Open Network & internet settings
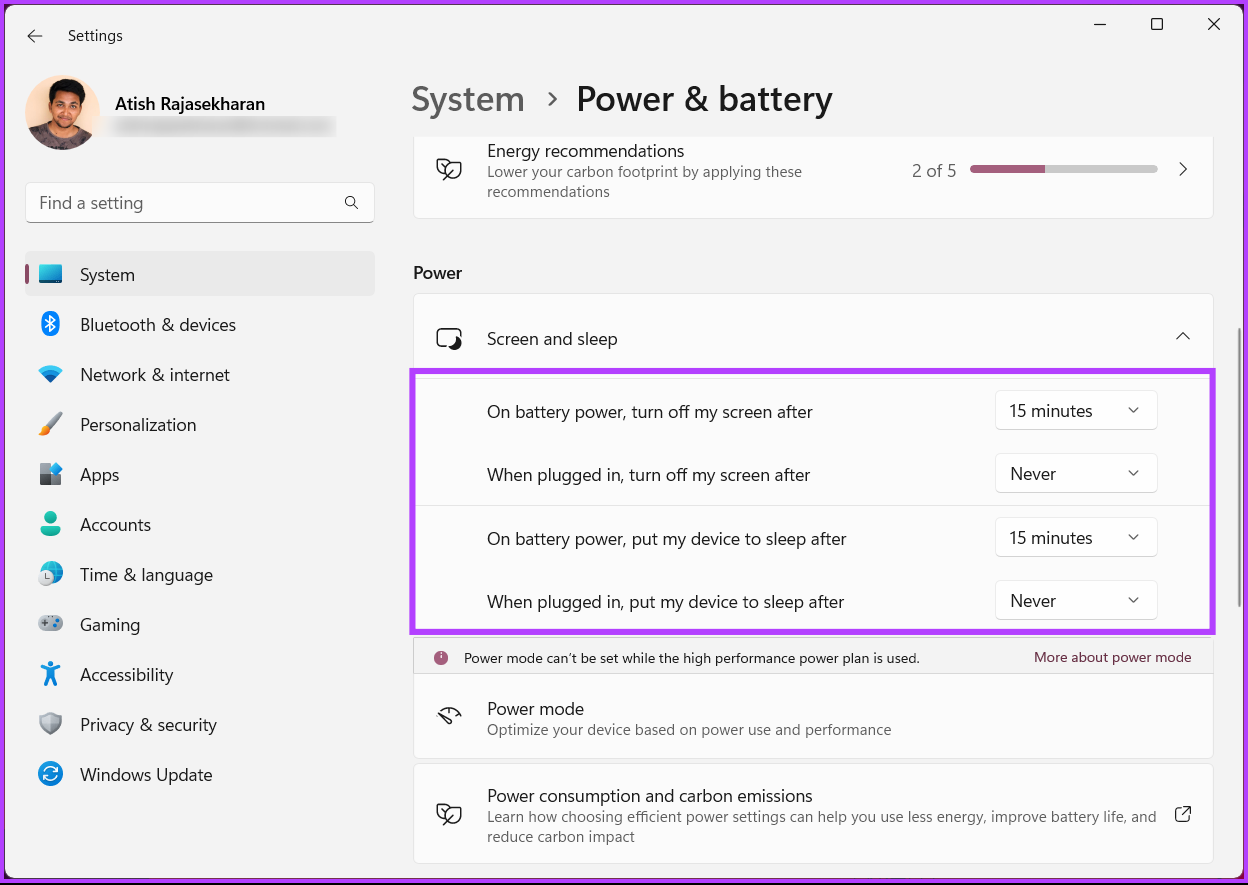Screen dimensions: 1248x885 tap(200, 375)
